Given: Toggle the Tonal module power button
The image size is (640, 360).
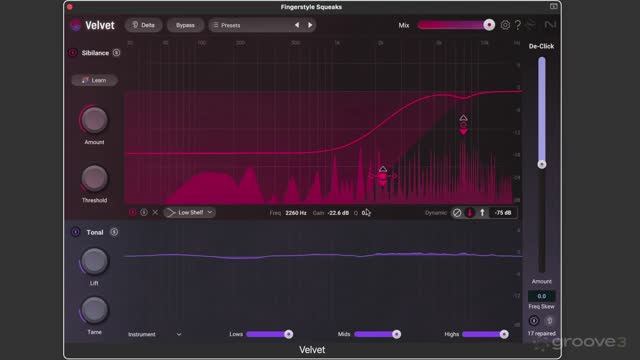Looking at the screenshot, I should 76,232.
